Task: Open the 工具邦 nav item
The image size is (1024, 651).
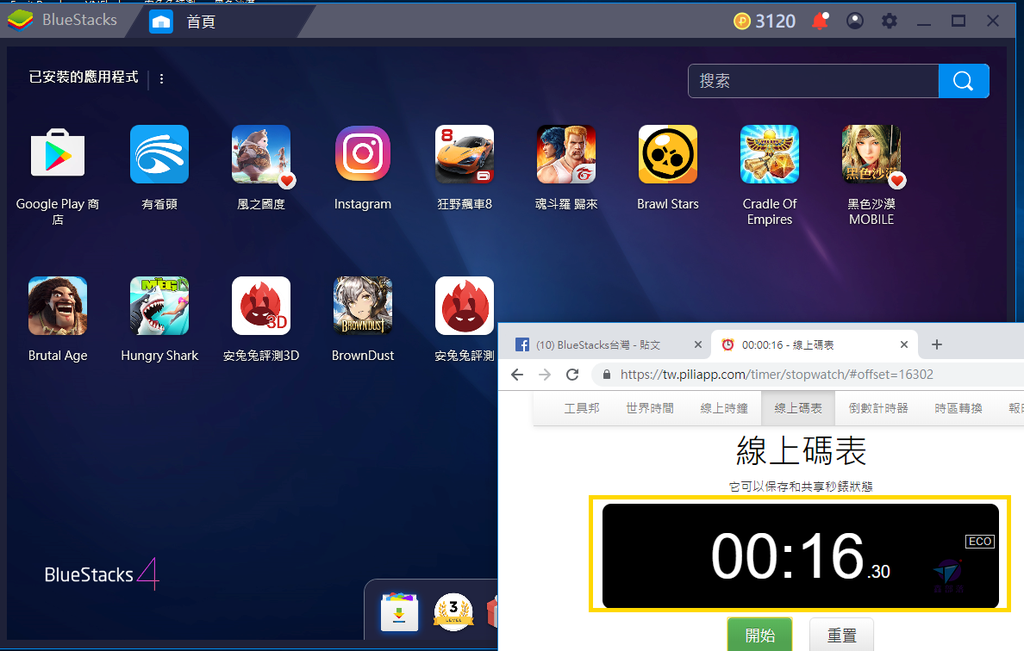Action: [581, 408]
